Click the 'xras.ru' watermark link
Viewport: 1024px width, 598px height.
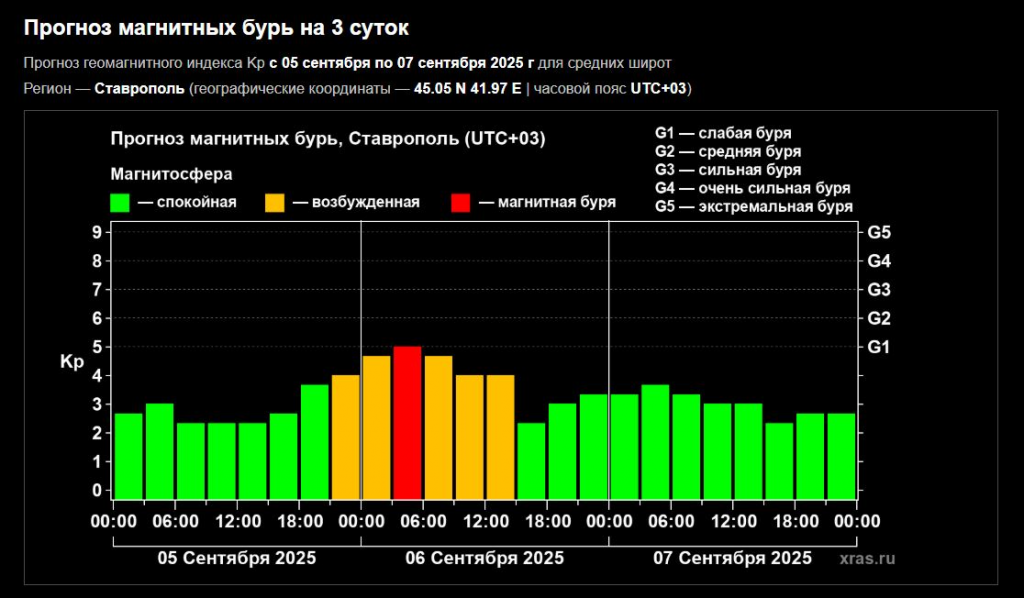pos(868,559)
